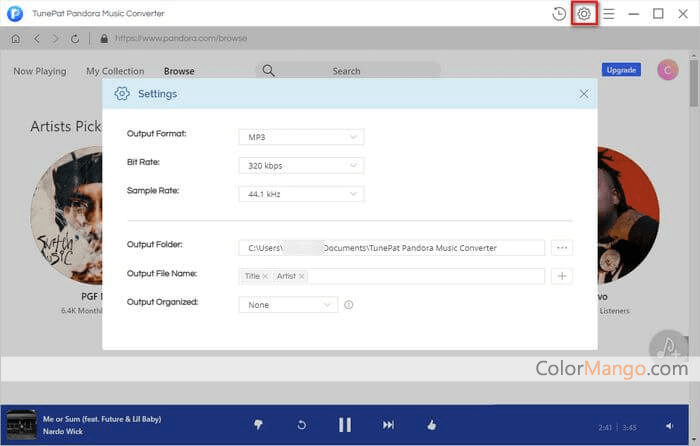Browse for output folder with ellipsis button

click(562, 248)
